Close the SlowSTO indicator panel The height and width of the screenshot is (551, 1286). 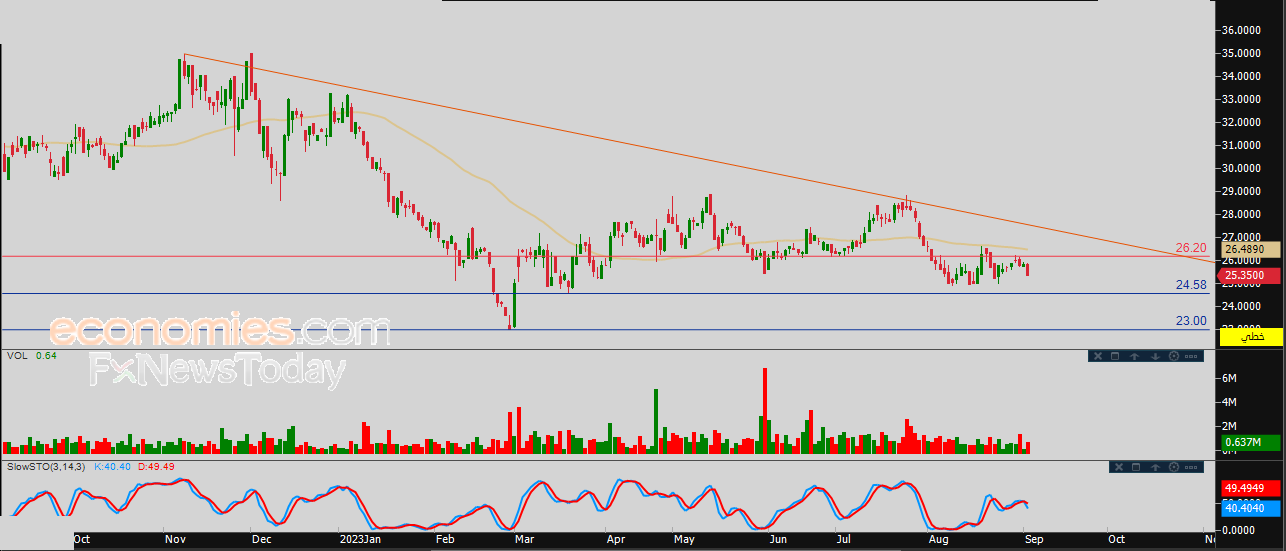[x=1119, y=467]
